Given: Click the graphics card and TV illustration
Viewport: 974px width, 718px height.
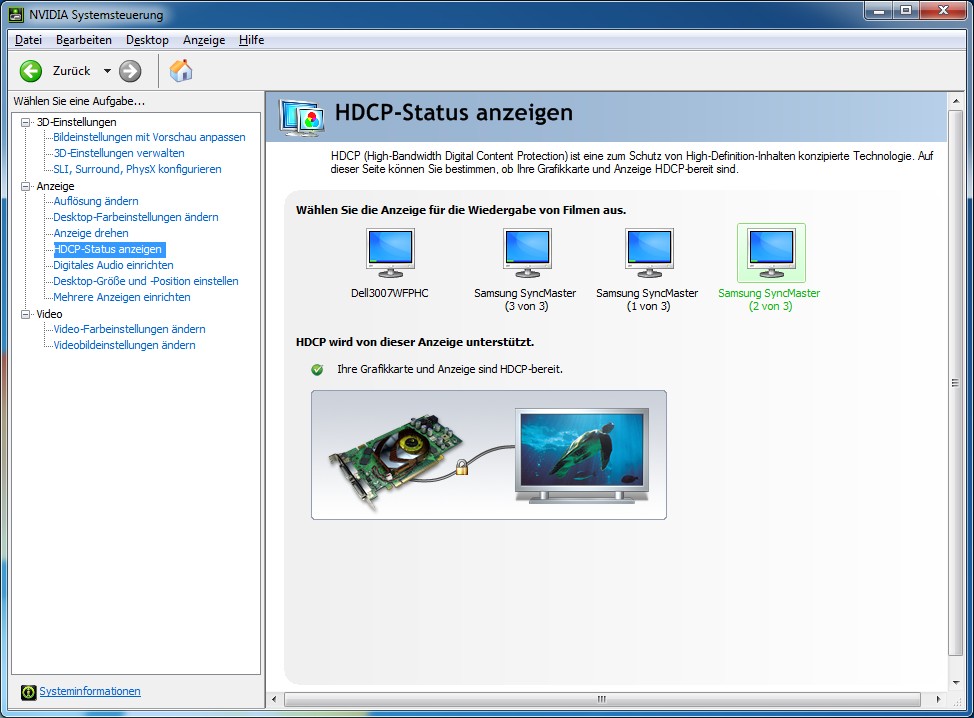Looking at the screenshot, I should pos(489,454).
